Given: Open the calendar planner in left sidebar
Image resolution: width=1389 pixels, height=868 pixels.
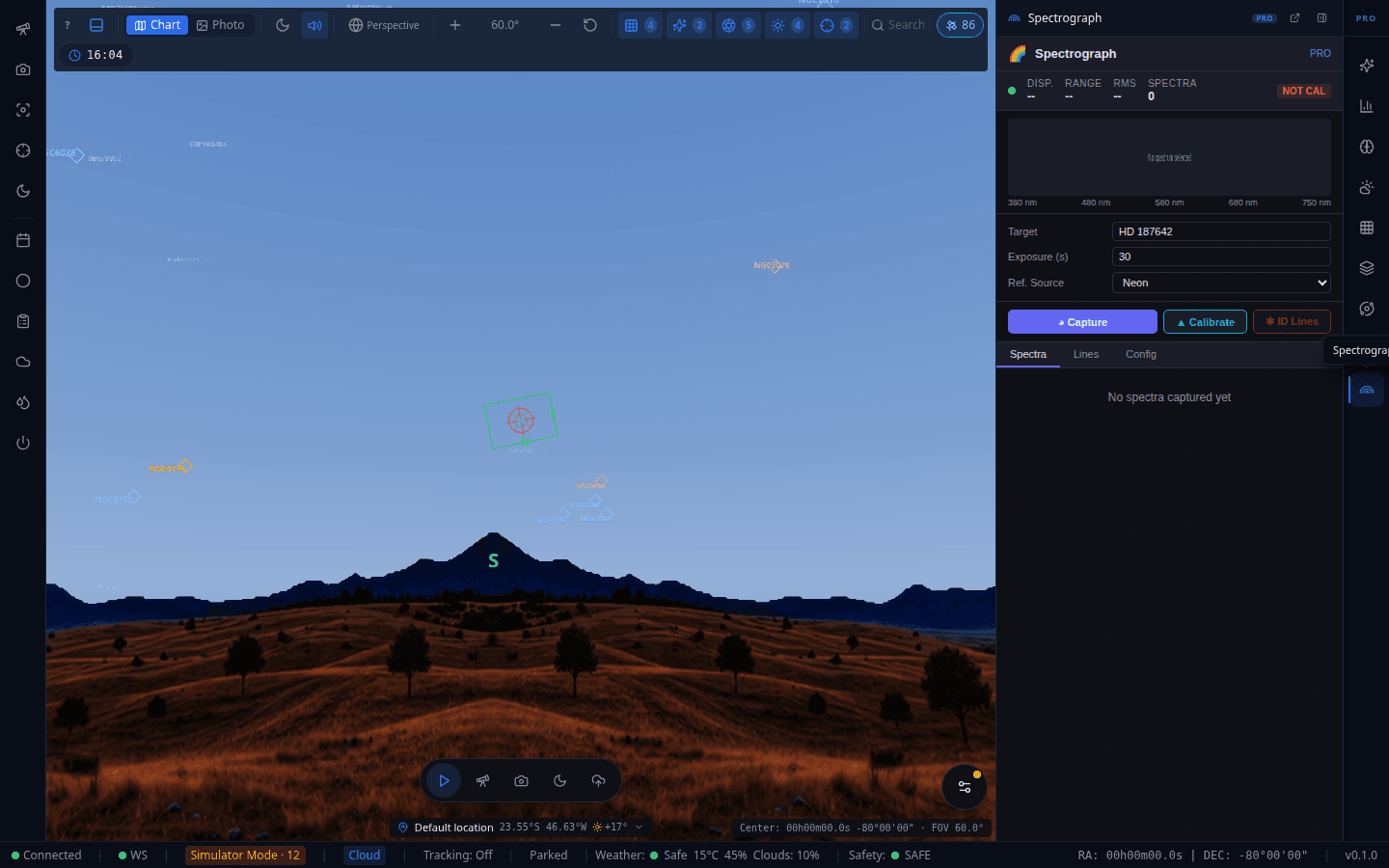Looking at the screenshot, I should tap(23, 240).
